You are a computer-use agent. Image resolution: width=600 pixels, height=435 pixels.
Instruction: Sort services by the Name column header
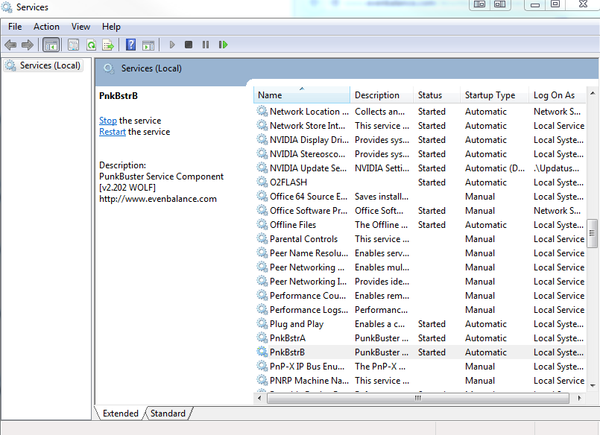pyautogui.click(x=300, y=95)
